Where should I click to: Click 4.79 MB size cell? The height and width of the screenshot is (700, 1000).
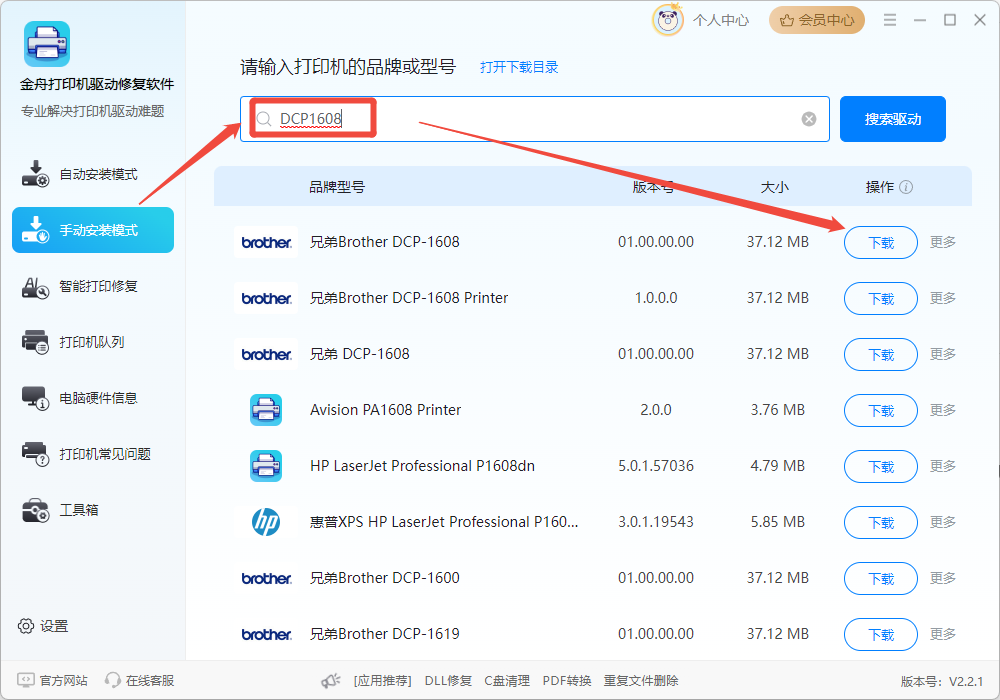click(777, 466)
